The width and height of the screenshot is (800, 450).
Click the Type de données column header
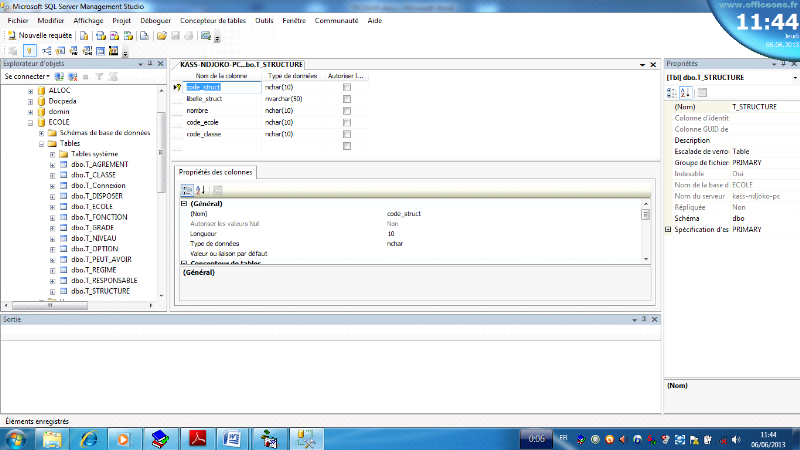(293, 76)
